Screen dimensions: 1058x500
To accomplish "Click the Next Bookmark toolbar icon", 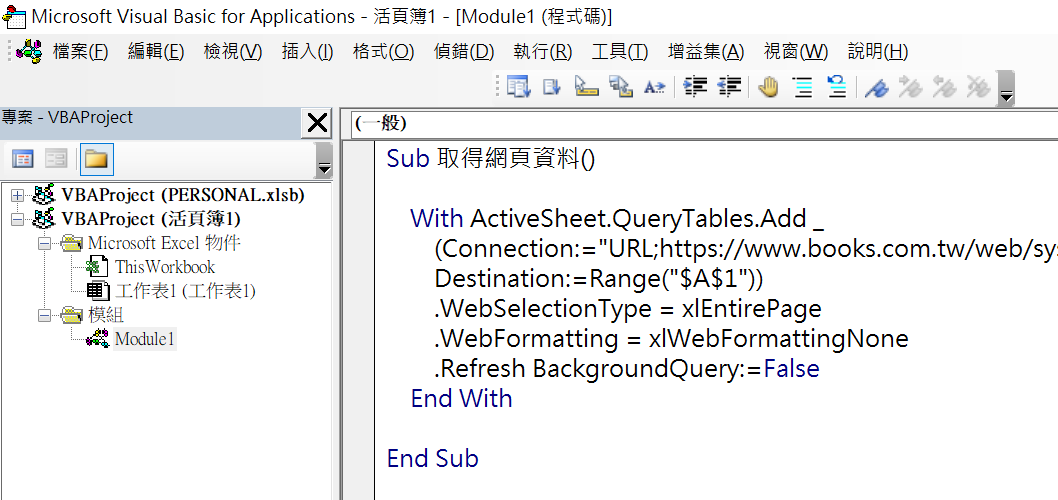I will tap(911, 86).
